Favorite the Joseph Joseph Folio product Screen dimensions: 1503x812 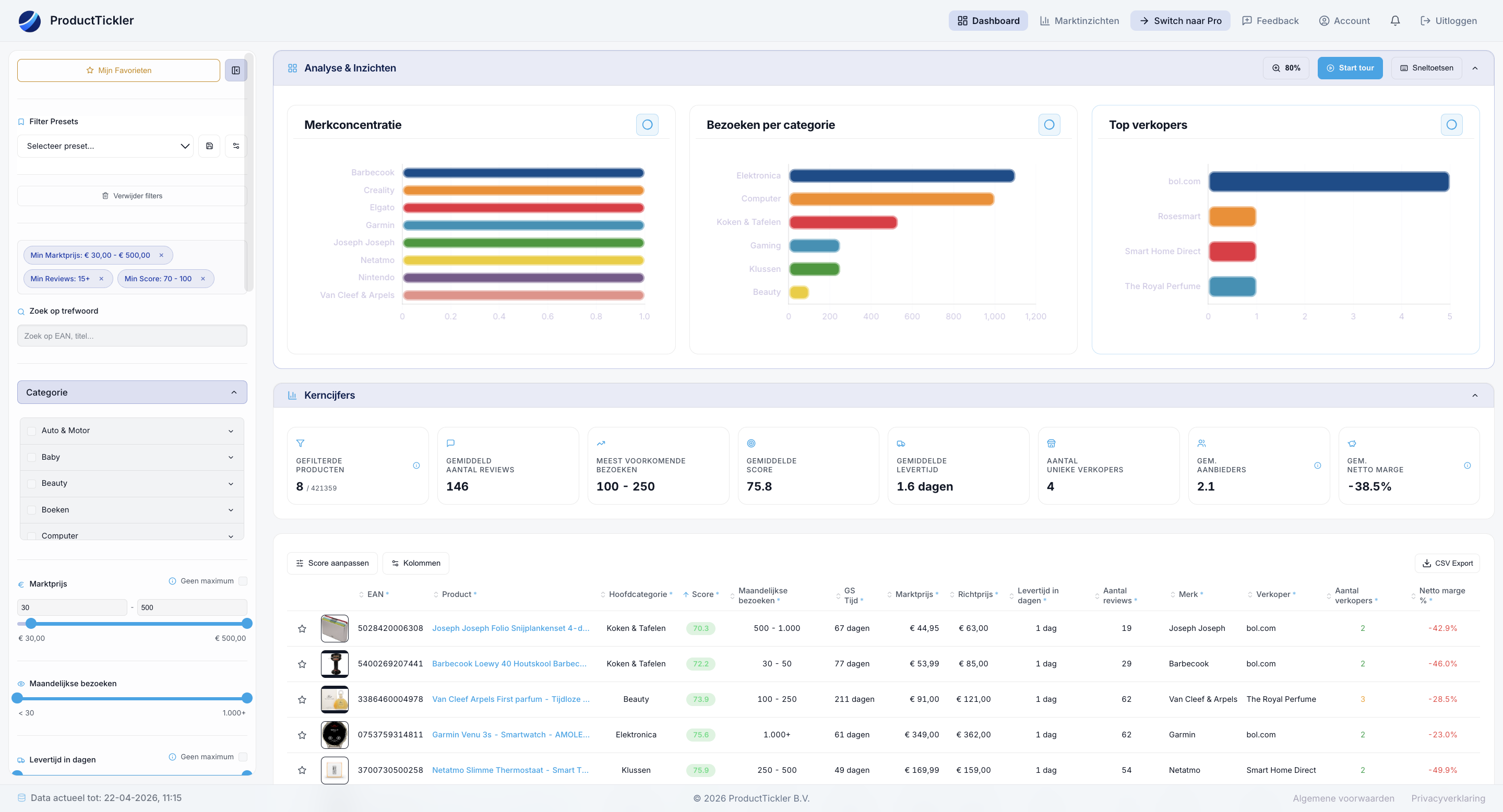click(302, 629)
